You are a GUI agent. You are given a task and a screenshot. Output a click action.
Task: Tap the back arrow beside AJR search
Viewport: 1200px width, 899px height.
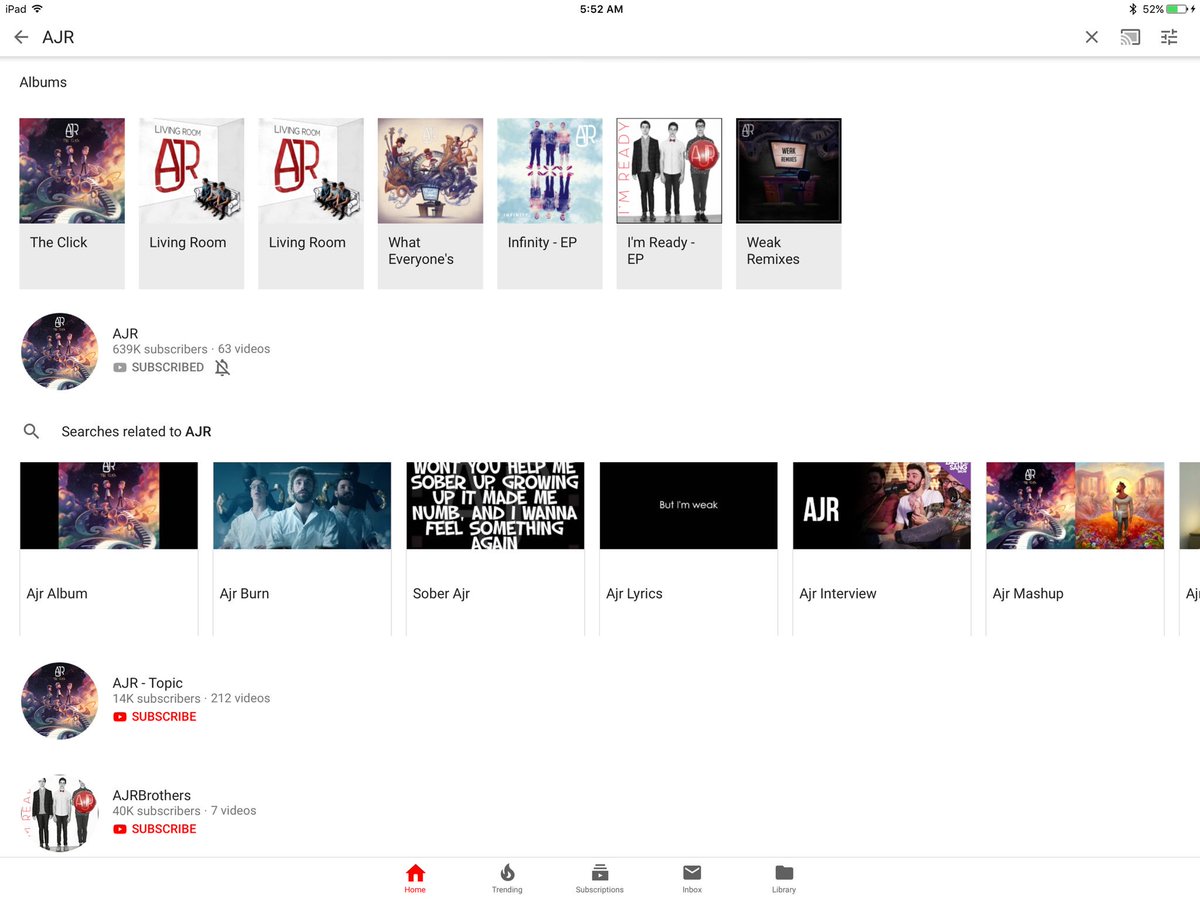click(21, 37)
